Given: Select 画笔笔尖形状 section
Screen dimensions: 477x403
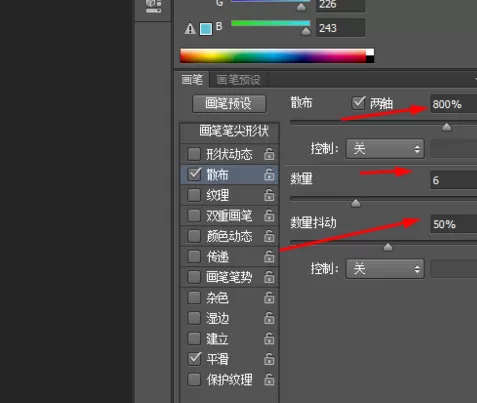Looking at the screenshot, I should [x=233, y=131].
